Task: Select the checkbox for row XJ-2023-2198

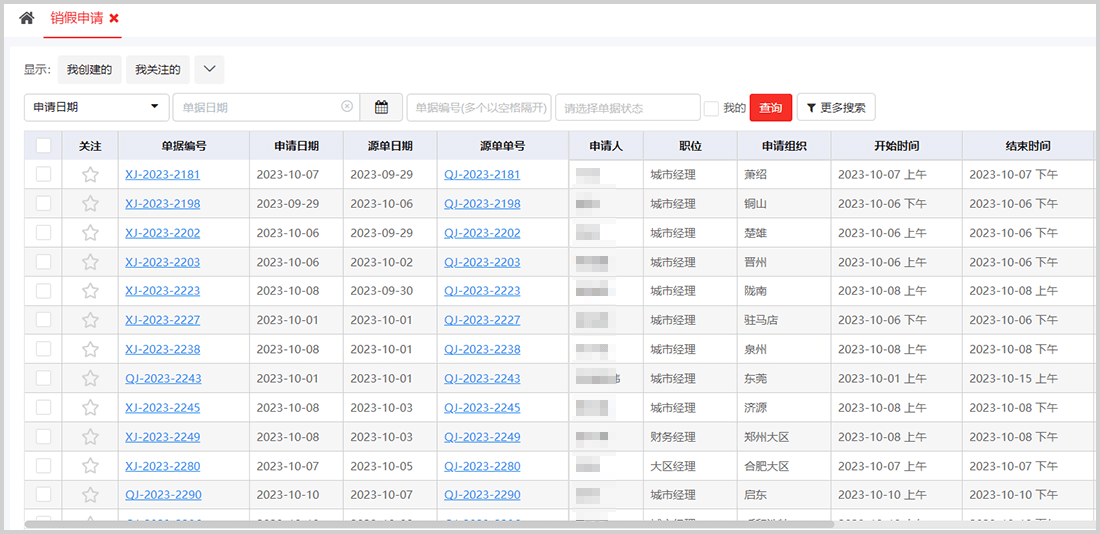Action: 43,204
